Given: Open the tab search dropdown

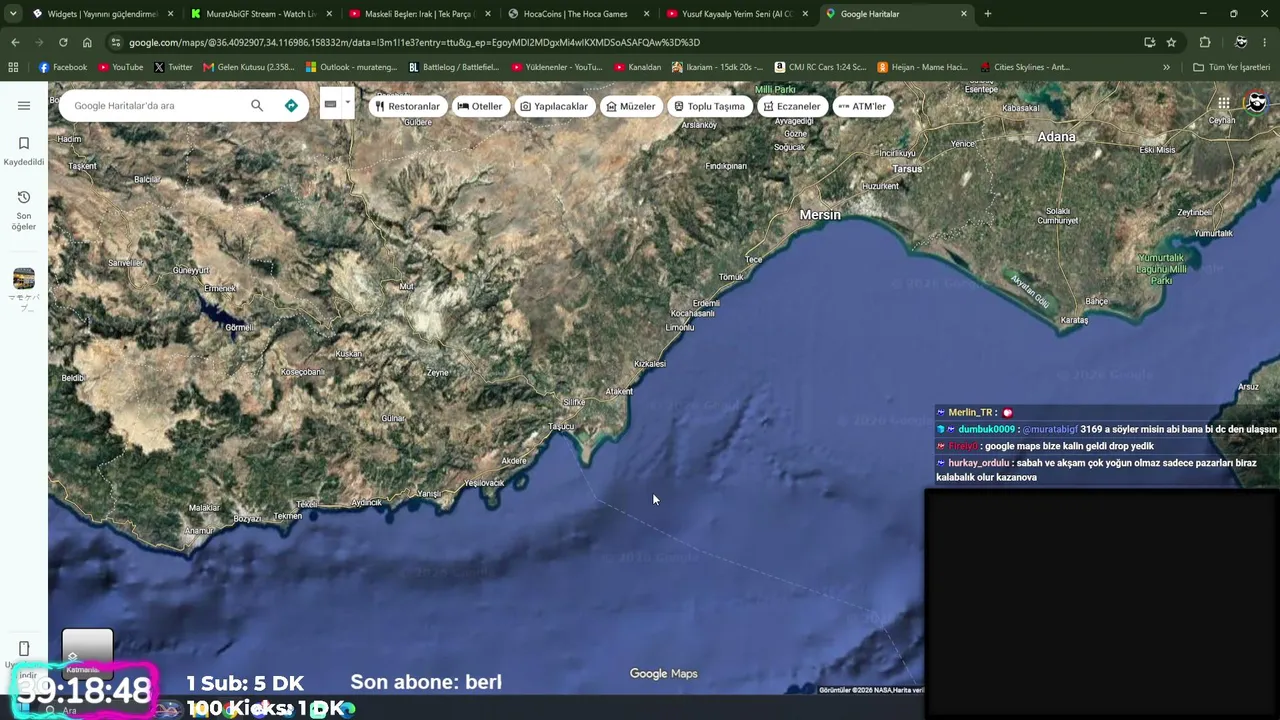Looking at the screenshot, I should tap(12, 14).
